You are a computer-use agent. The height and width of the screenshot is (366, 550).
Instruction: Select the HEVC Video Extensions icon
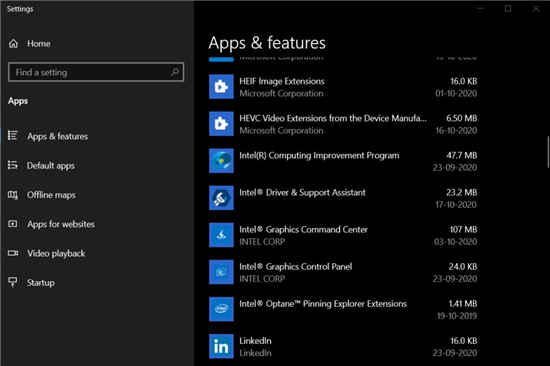click(x=221, y=124)
